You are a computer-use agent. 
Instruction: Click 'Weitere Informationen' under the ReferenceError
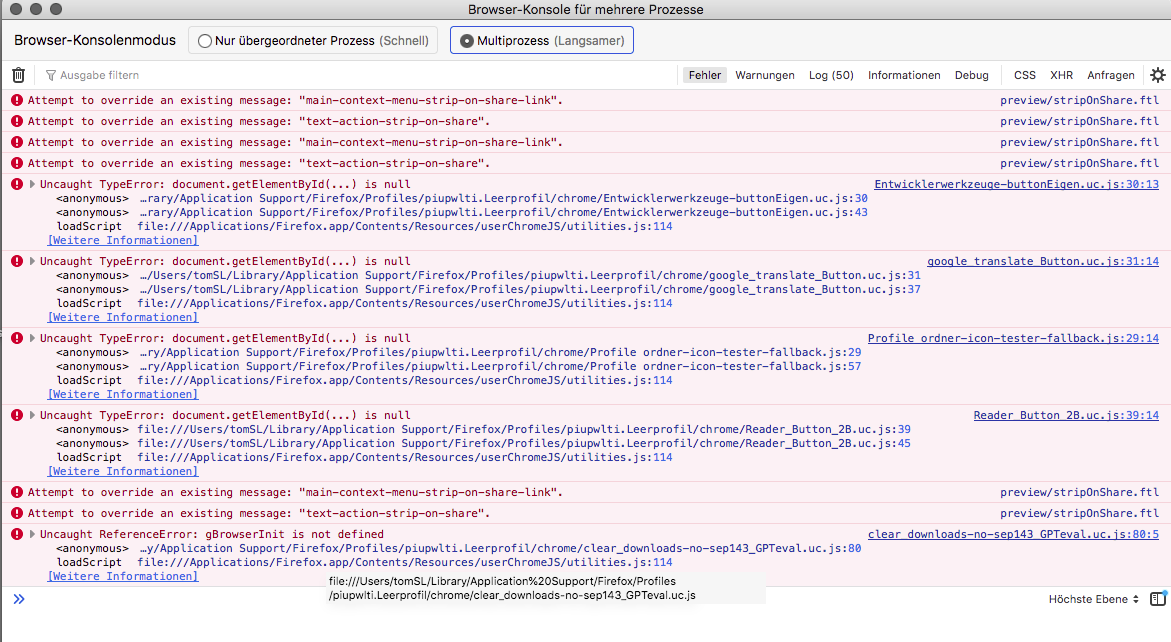123,576
